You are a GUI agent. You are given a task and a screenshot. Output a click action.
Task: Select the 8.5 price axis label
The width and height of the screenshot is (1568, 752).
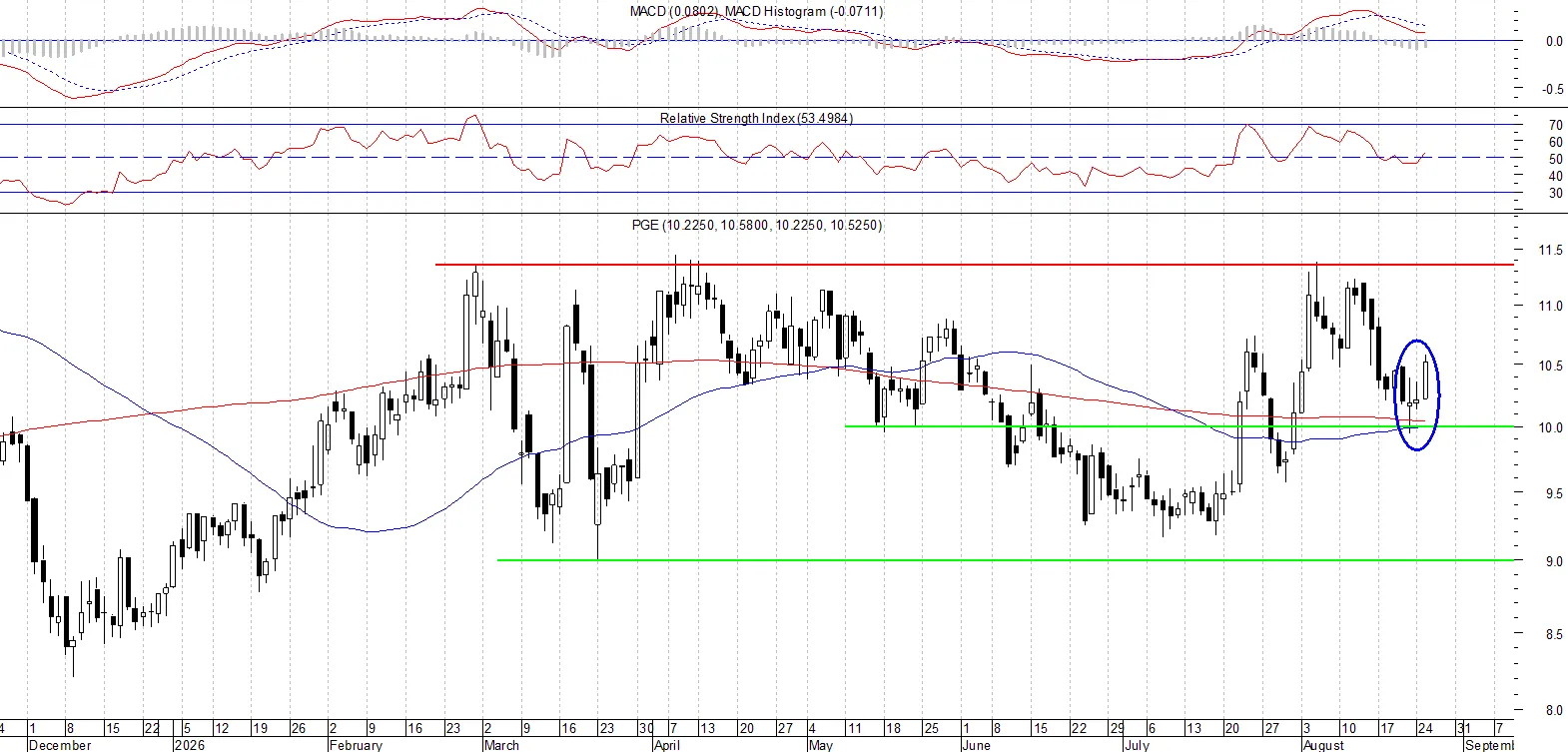pyautogui.click(x=1553, y=633)
